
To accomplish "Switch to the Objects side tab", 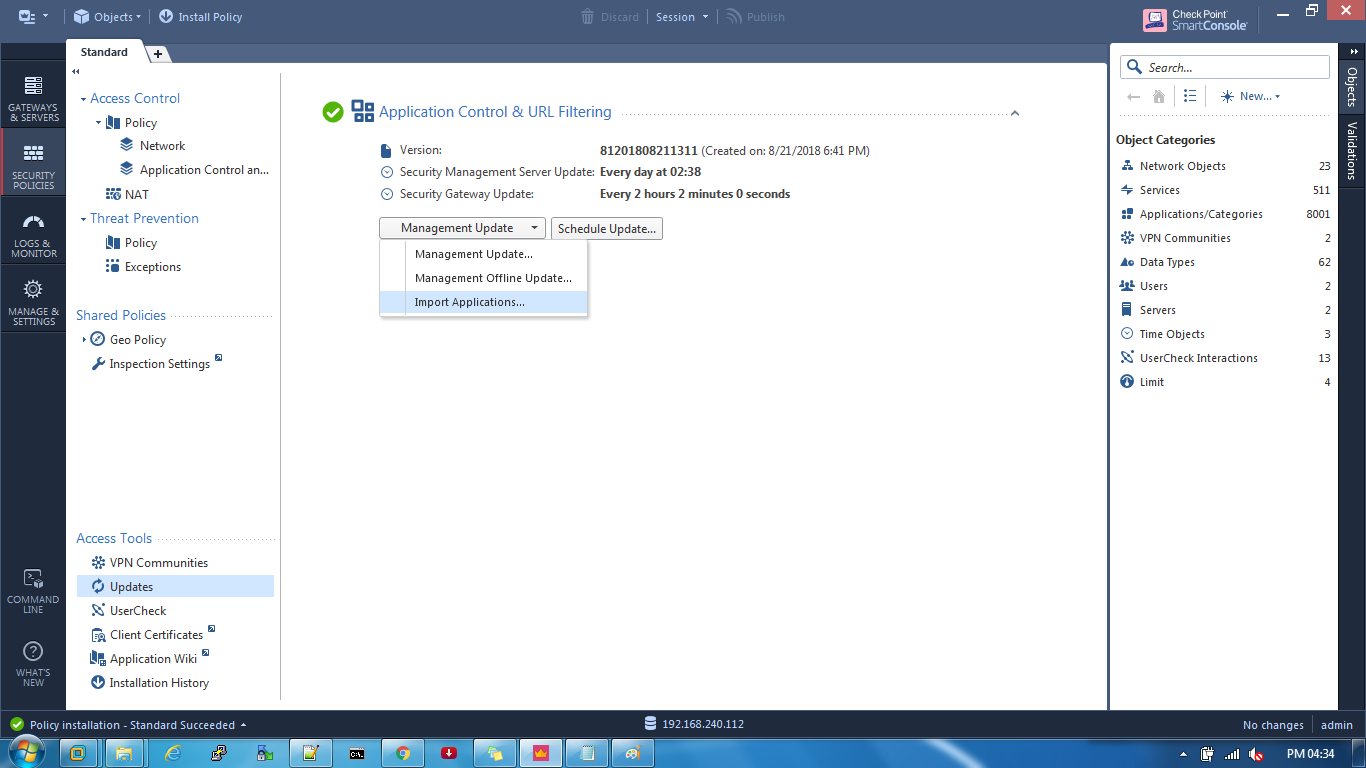I will pyautogui.click(x=1352, y=87).
